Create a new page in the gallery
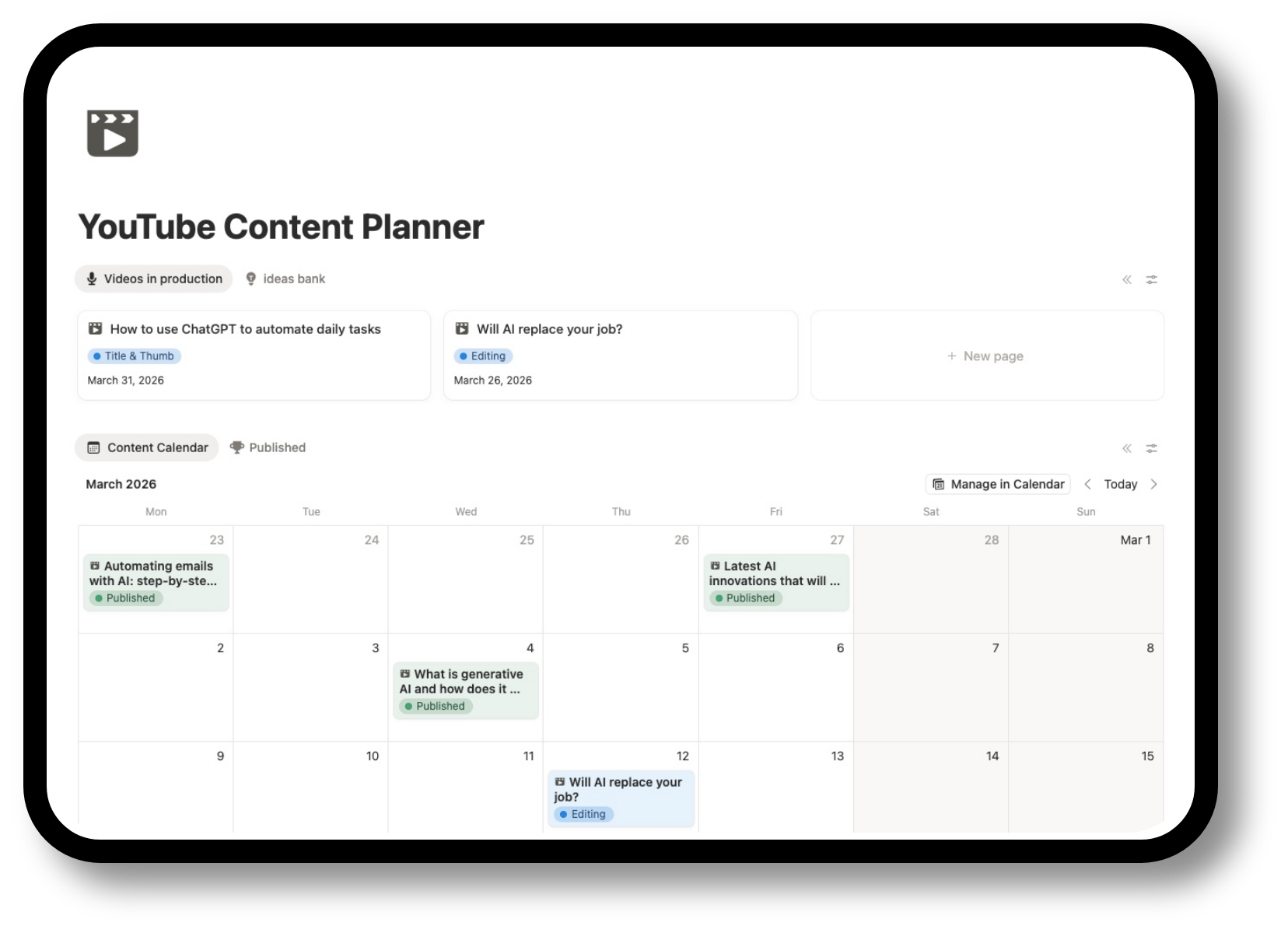 pyautogui.click(x=985, y=356)
